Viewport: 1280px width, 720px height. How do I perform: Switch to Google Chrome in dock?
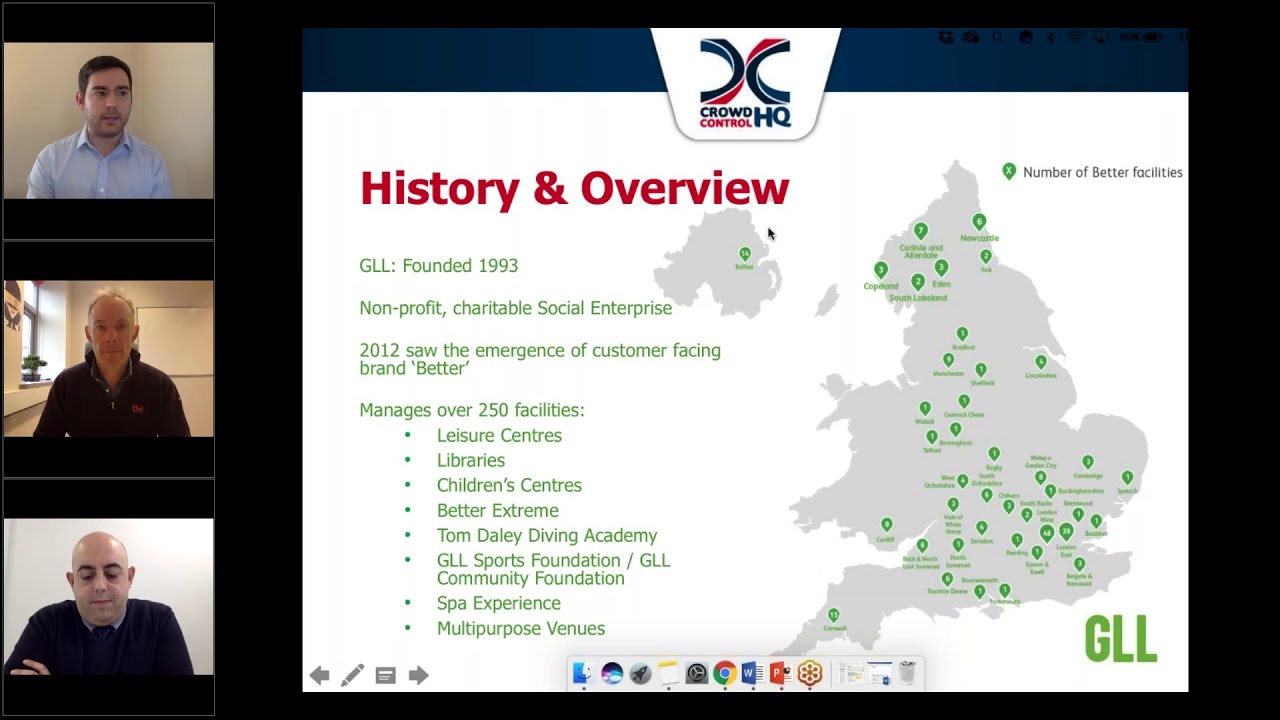click(x=725, y=674)
